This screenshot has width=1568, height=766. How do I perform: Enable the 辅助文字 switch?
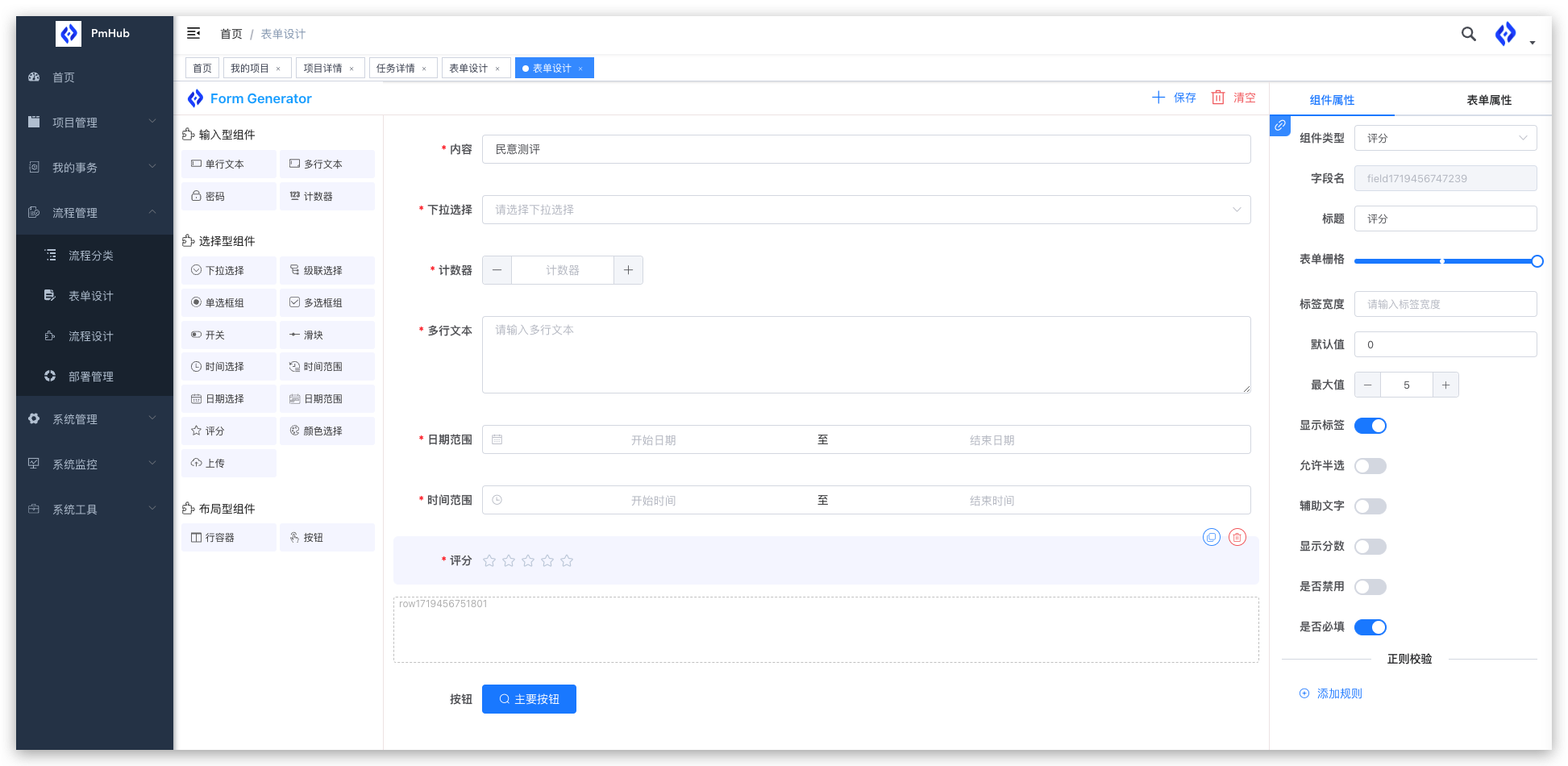[1370, 506]
